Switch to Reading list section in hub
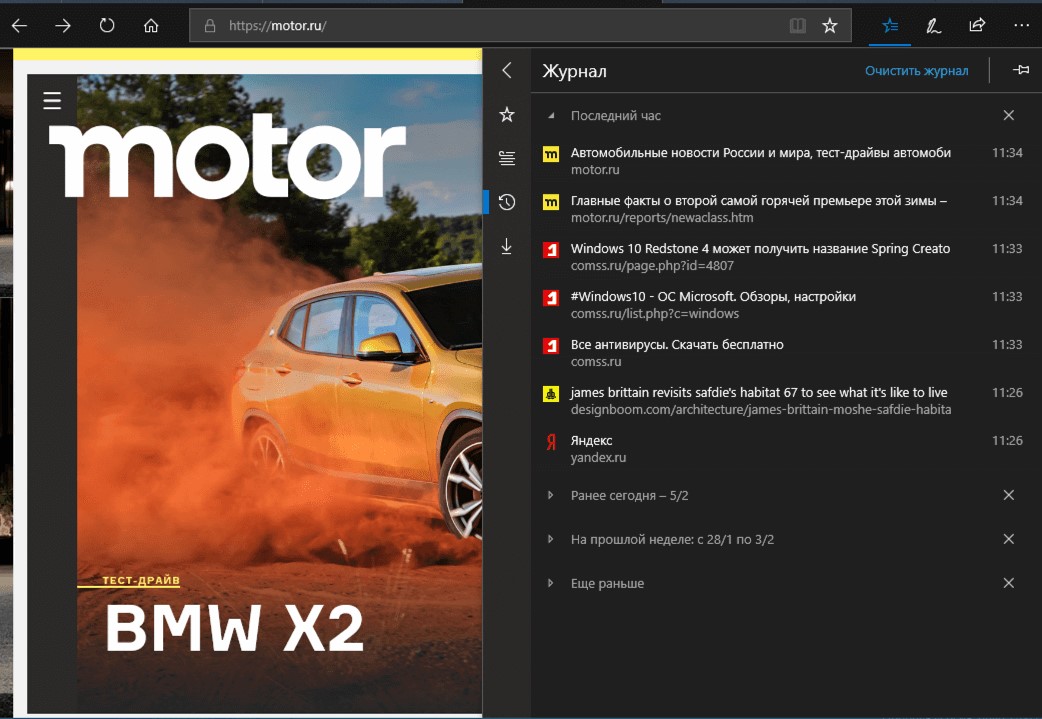1042x719 pixels. click(x=507, y=158)
